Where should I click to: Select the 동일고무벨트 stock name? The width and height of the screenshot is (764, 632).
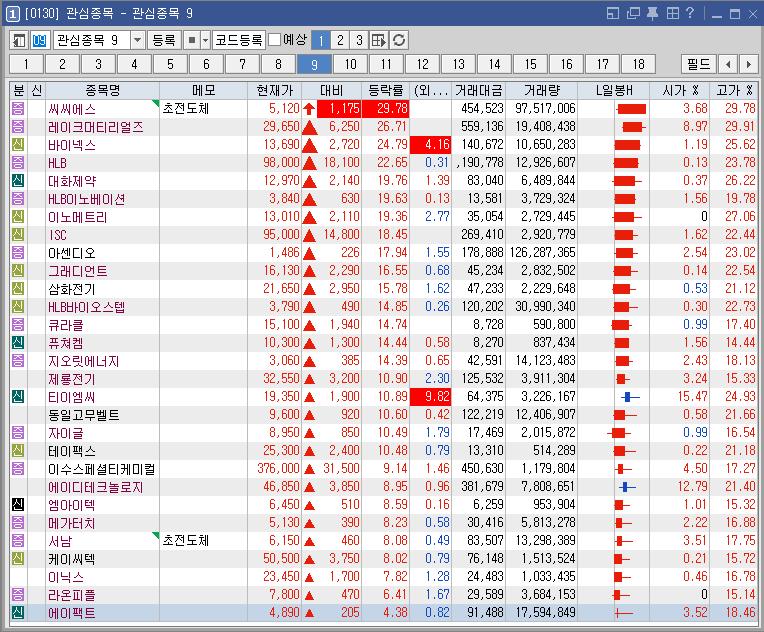click(83, 415)
